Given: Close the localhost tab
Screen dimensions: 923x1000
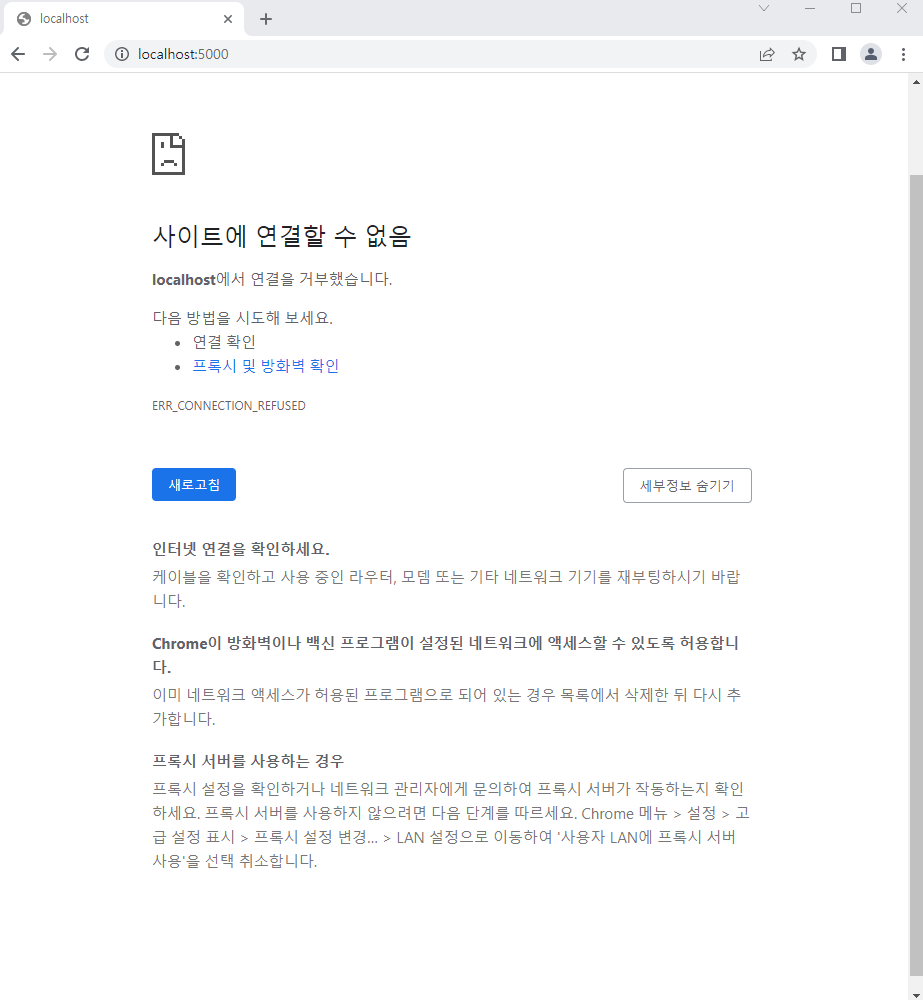Looking at the screenshot, I should [228, 19].
